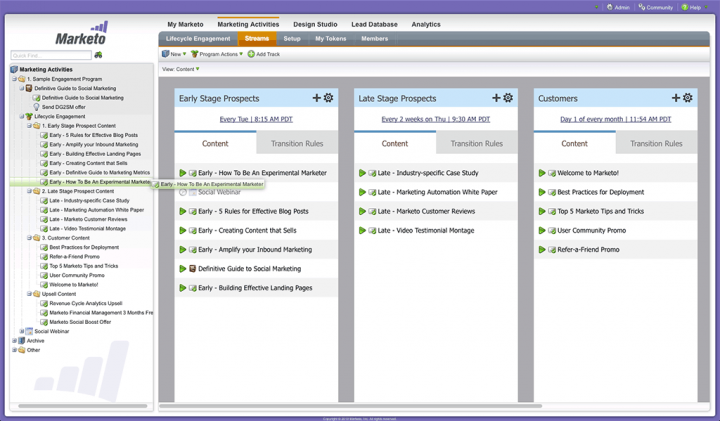Collapse the Lifecycle Engagement tree node

coord(22,117)
